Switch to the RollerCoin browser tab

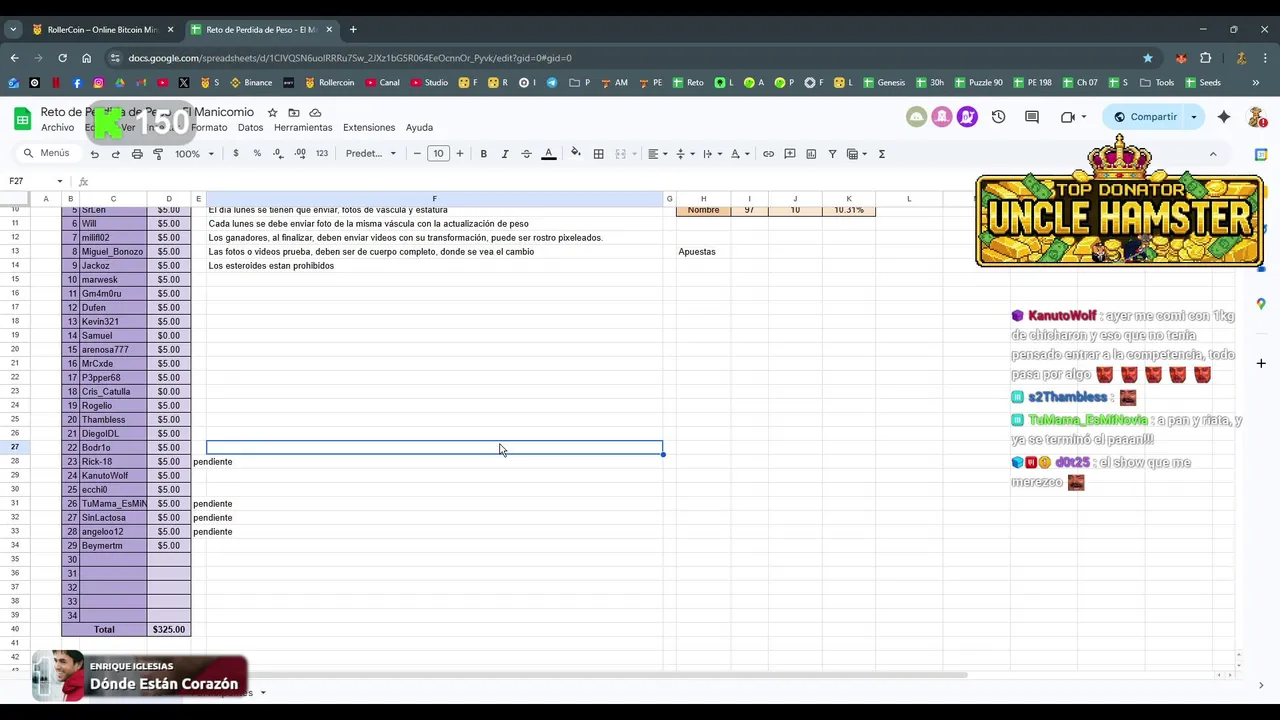click(x=101, y=30)
